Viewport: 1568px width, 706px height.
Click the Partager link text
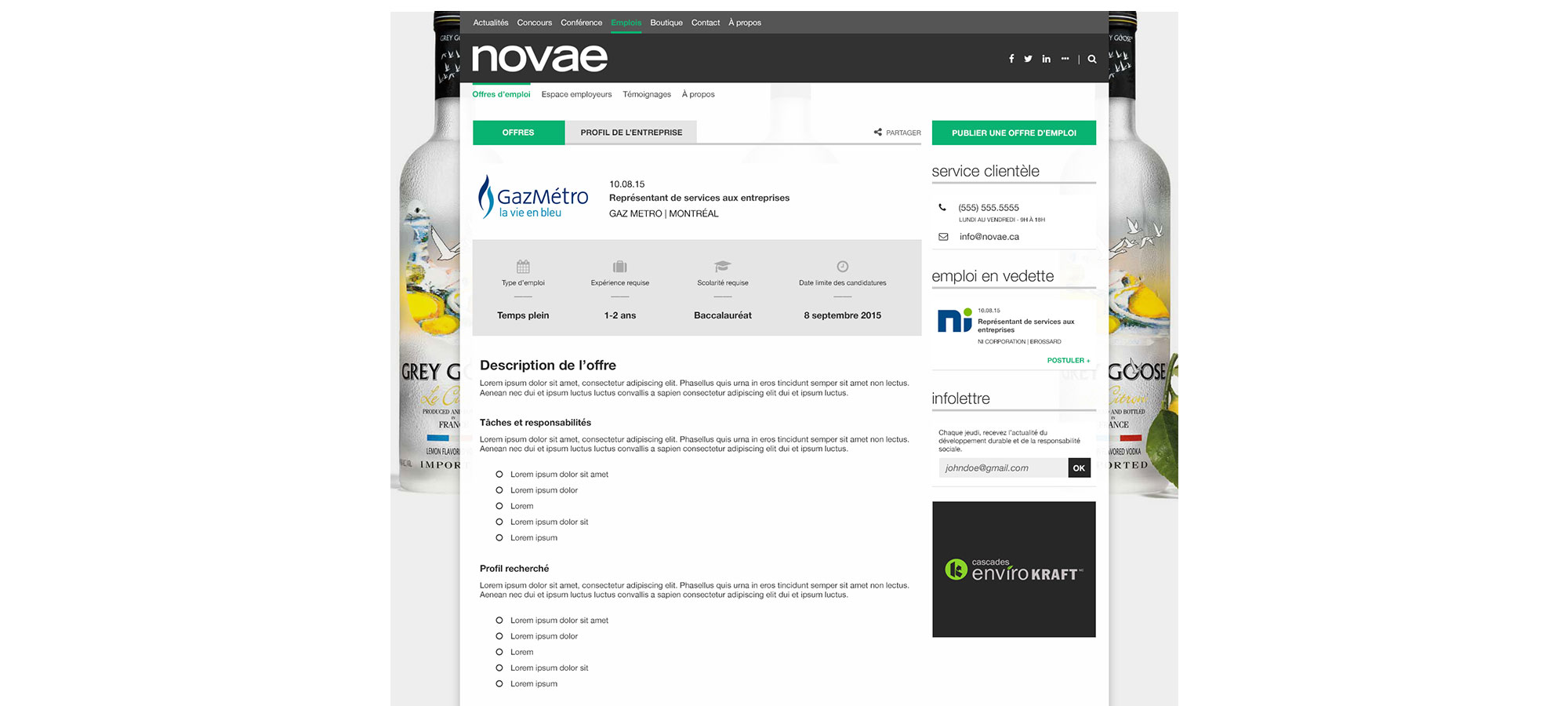903,133
